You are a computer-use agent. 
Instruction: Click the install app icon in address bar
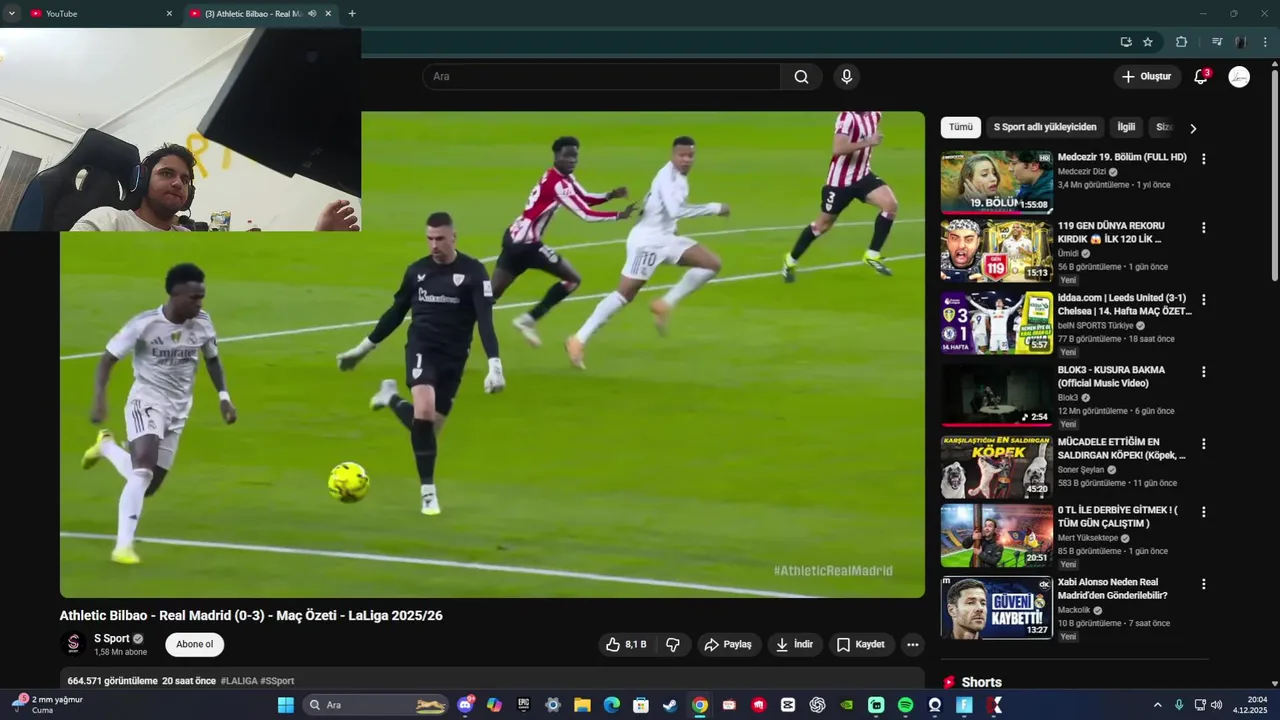[x=1126, y=42]
